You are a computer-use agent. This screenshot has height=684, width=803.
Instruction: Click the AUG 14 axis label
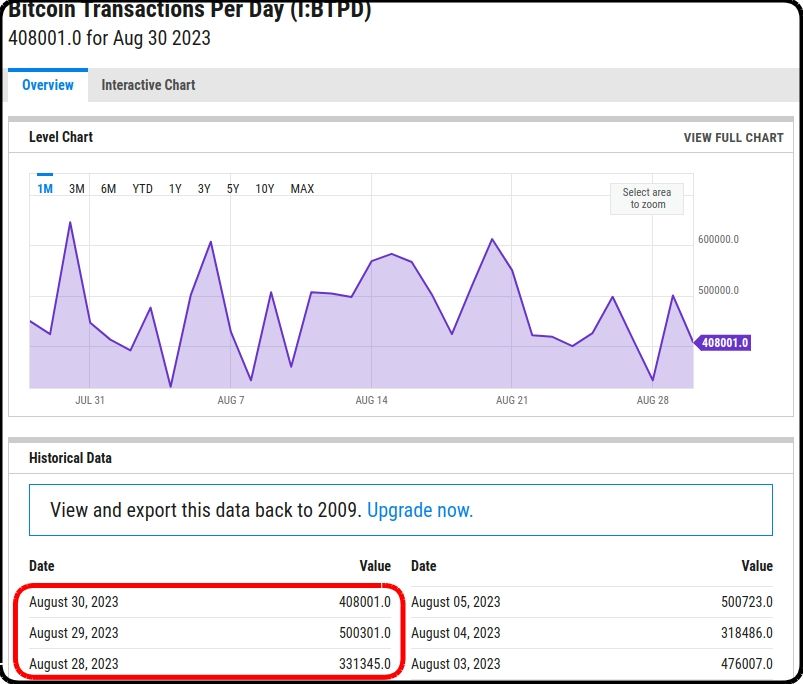(x=371, y=400)
